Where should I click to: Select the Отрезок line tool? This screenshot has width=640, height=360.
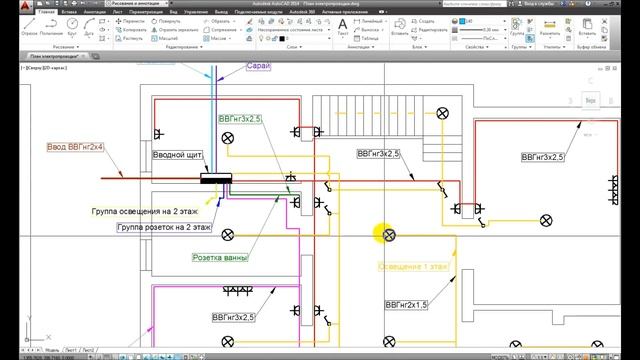pyautogui.click(x=29, y=27)
